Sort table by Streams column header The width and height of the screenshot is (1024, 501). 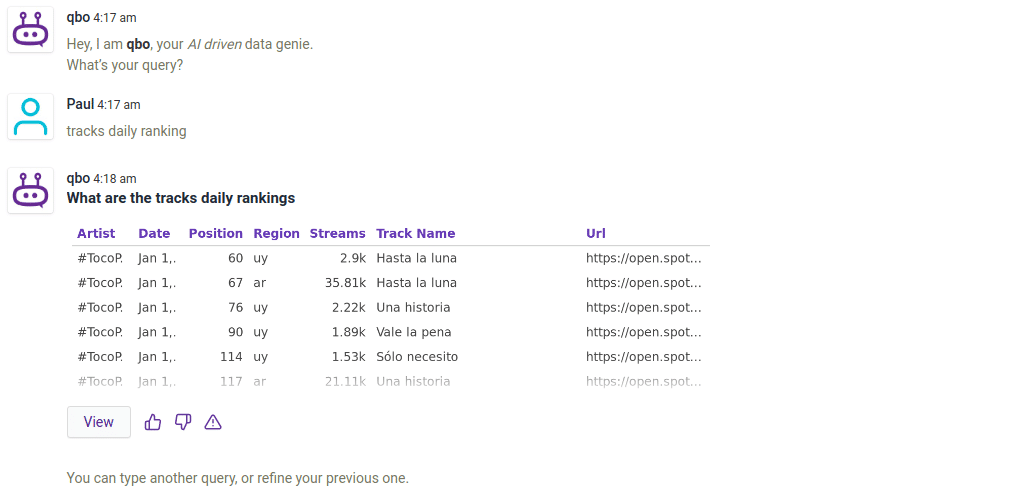click(x=337, y=233)
